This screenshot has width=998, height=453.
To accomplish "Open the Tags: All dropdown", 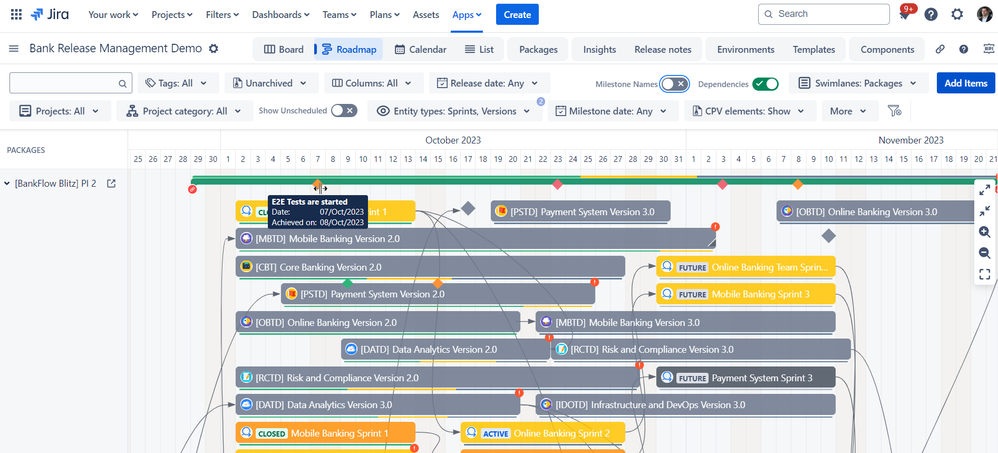I will 178,83.
